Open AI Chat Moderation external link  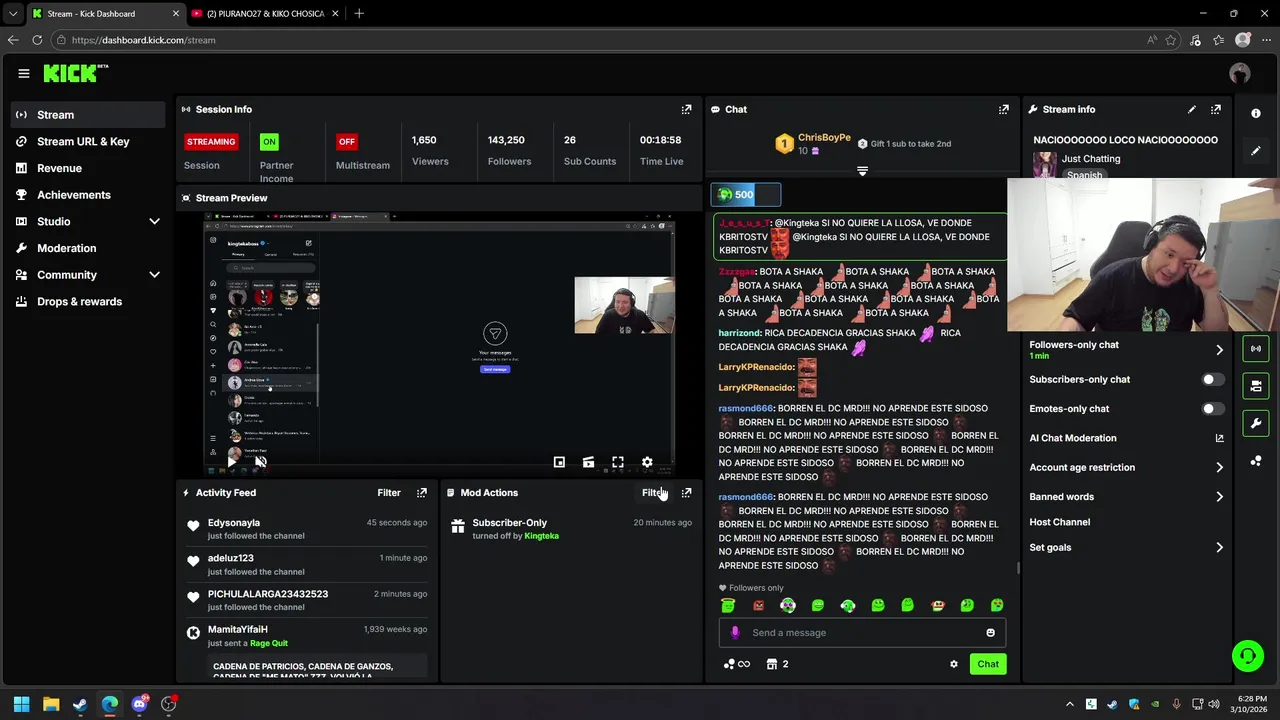tap(1219, 438)
